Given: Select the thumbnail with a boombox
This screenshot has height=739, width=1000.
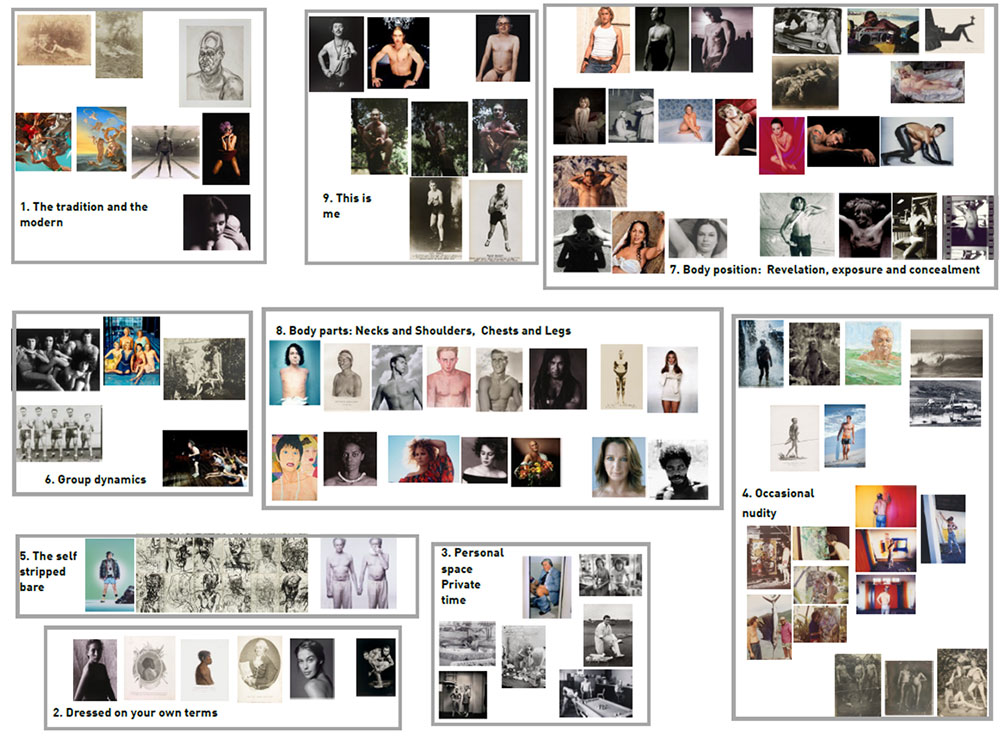Looking at the screenshot, I should tap(883, 31).
